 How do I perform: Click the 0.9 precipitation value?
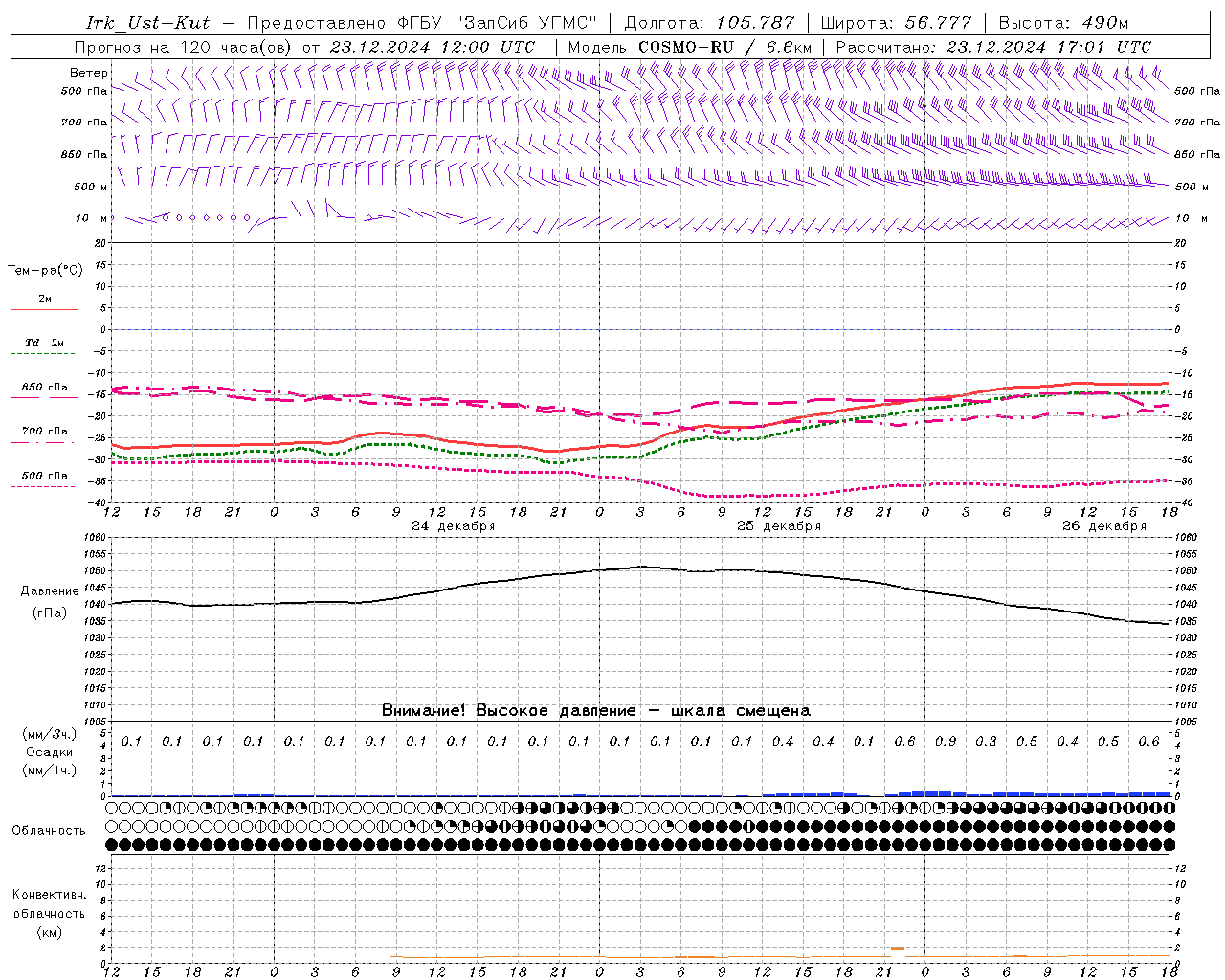[x=946, y=741]
